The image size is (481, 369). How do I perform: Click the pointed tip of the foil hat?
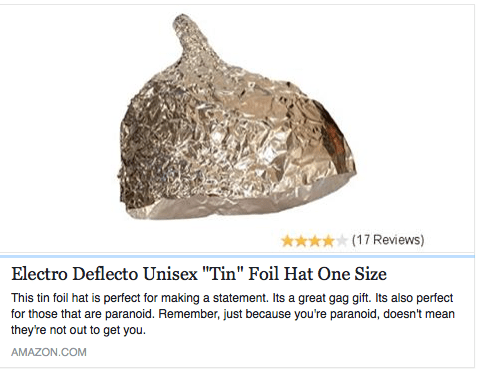(x=188, y=28)
